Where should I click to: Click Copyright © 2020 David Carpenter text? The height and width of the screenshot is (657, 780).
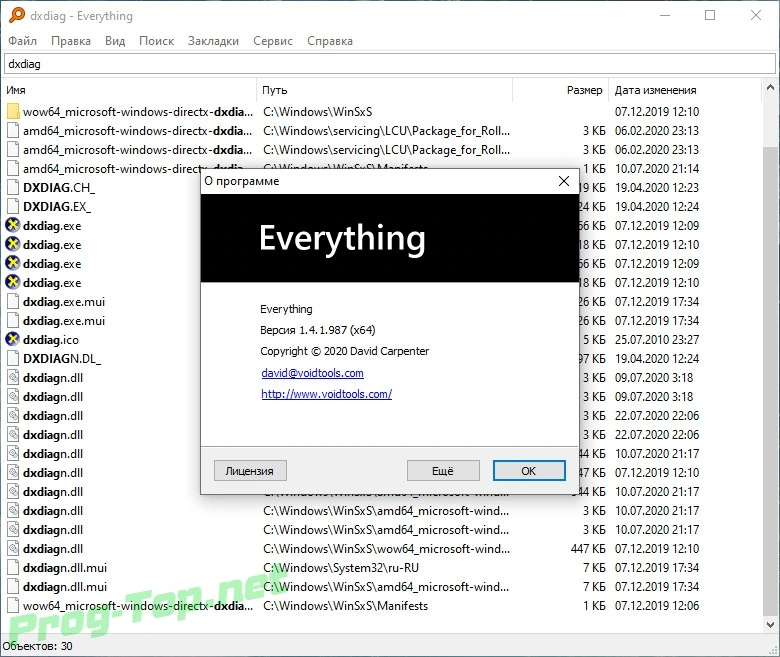click(344, 351)
